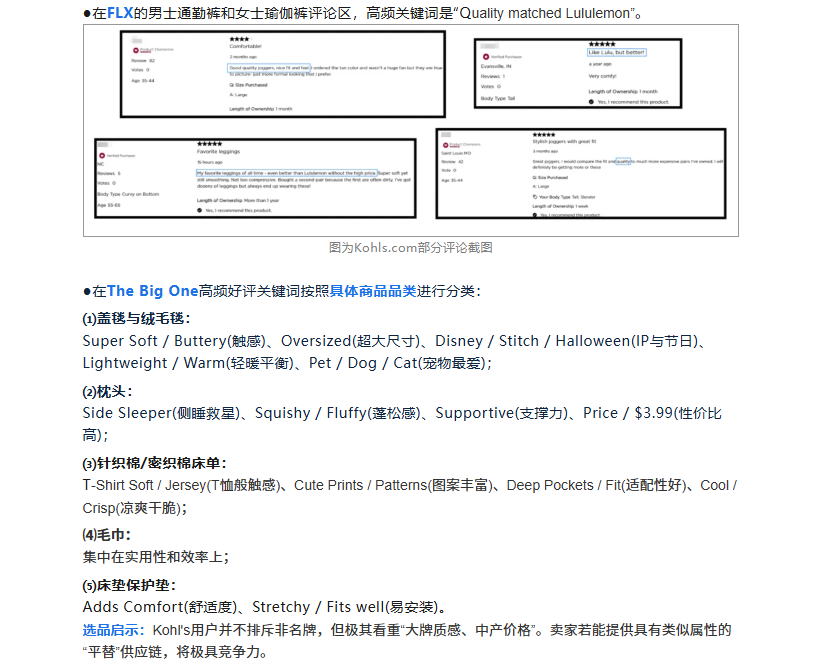Screen dimensions: 839x666
Task: Click the caption 图为Kohls.com部分评论截图
Action: click(x=410, y=247)
